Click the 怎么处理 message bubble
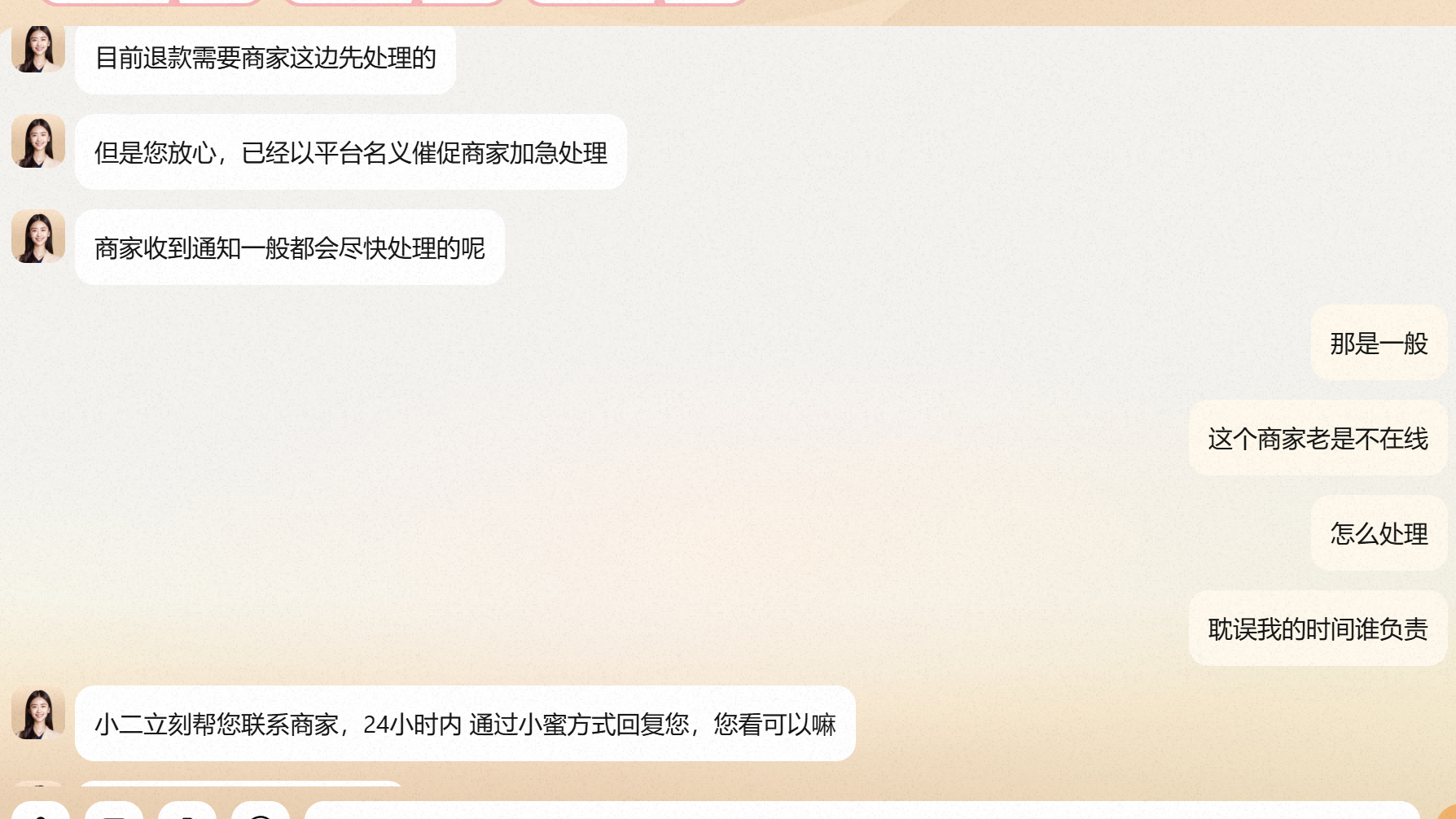This screenshot has height=819, width=1456. click(1379, 533)
